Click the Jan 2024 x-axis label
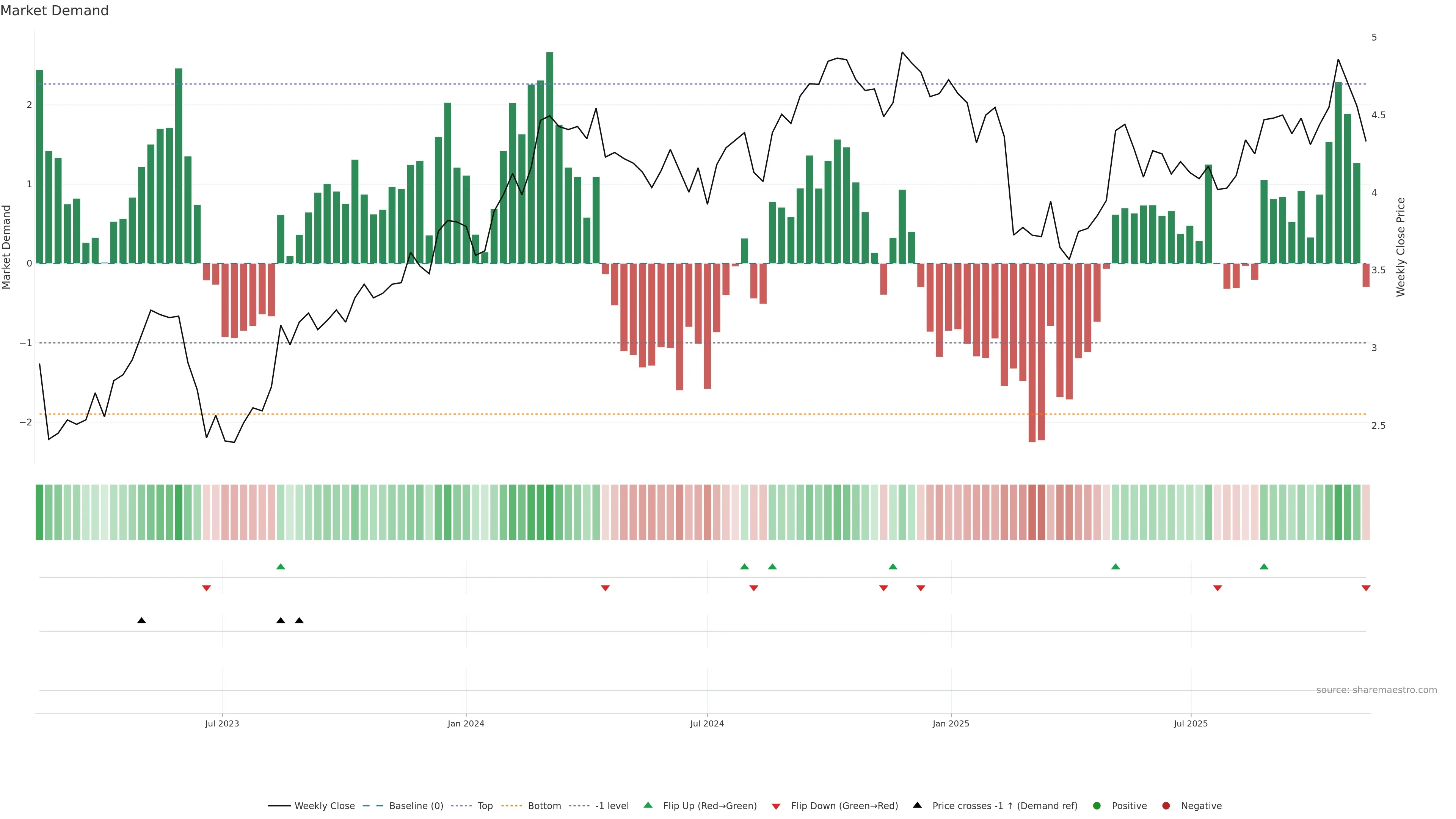 point(466,723)
